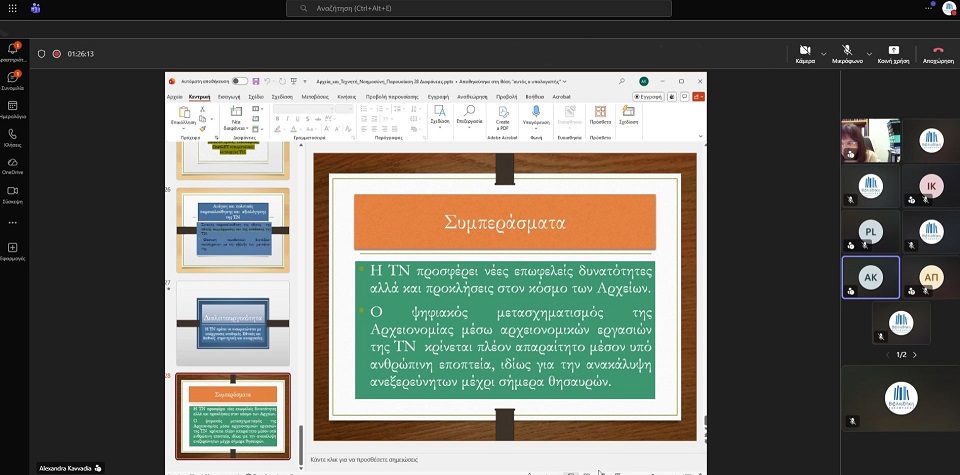This screenshot has height=475, width=960.
Task: Go to next page of participants
Action: point(914,354)
